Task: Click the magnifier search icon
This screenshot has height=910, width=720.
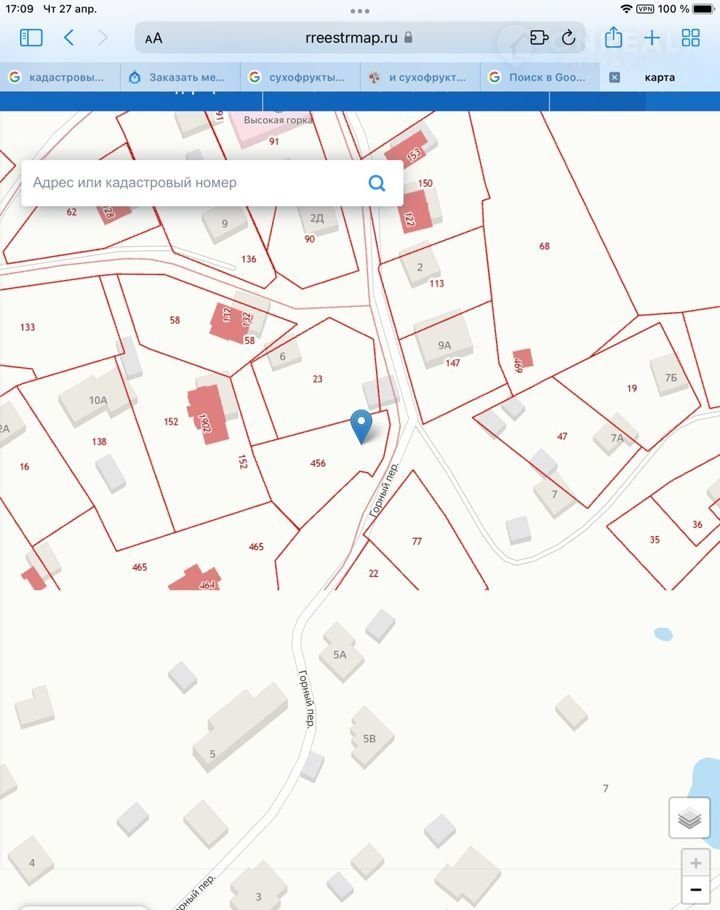Action: (x=377, y=183)
